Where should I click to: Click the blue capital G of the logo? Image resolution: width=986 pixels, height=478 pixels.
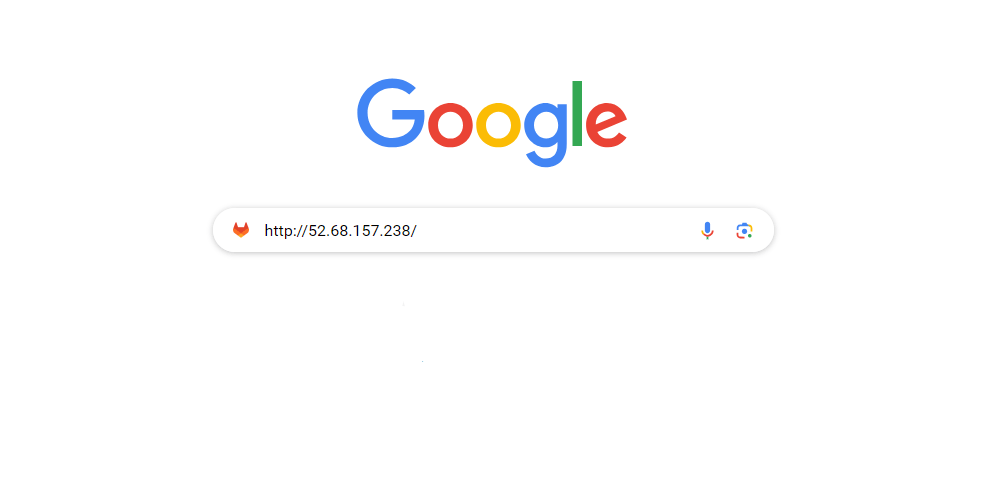(391, 113)
